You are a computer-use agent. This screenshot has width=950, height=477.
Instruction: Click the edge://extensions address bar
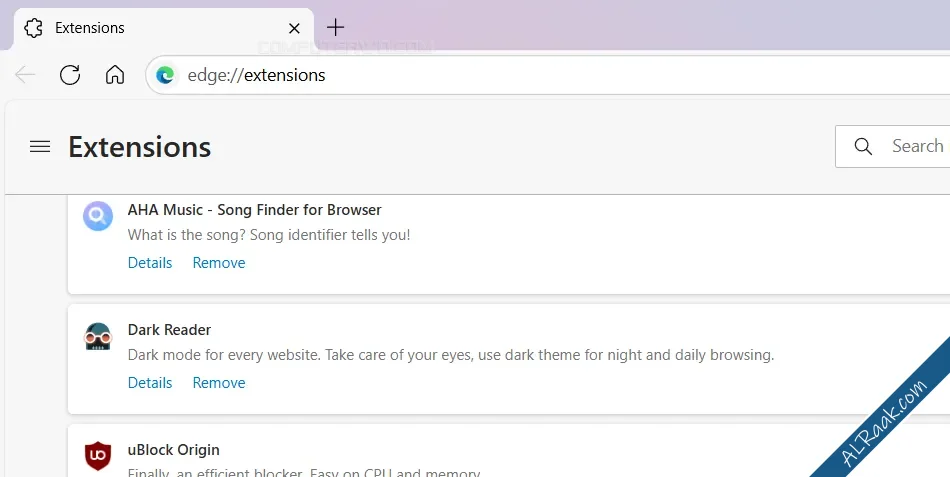[548, 75]
